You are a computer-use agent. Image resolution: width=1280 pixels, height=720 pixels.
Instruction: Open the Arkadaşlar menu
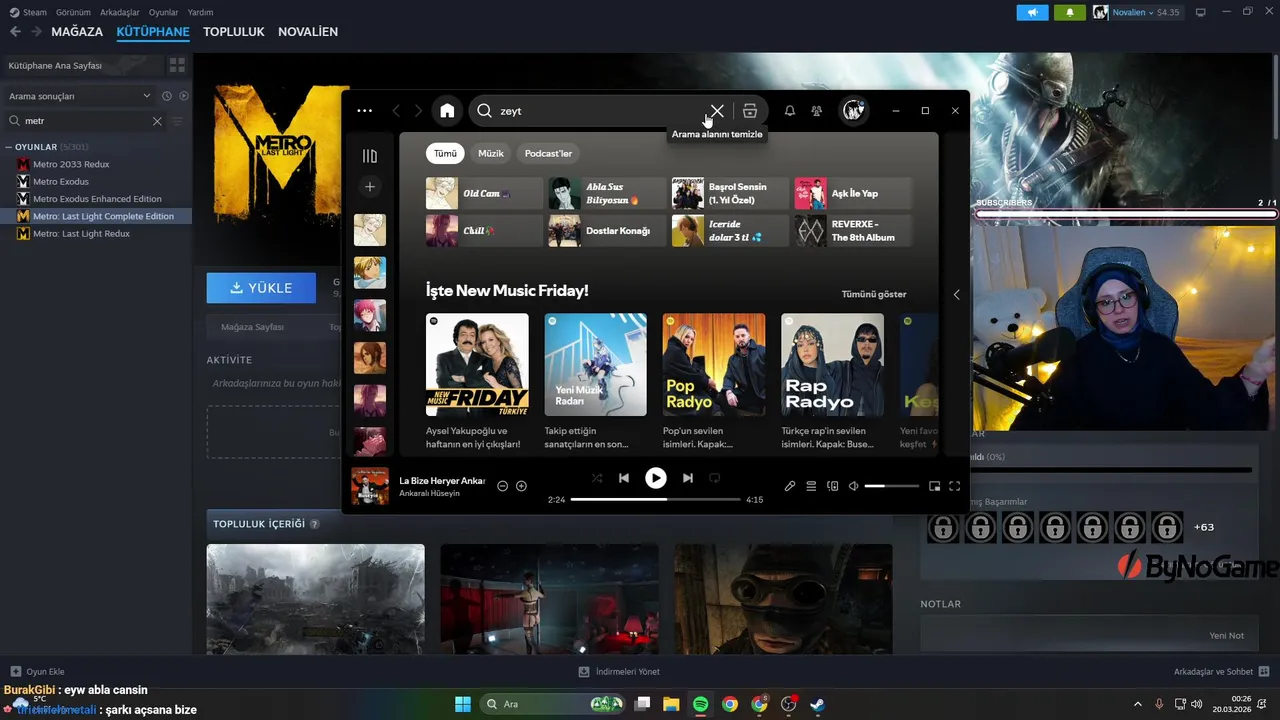pos(120,12)
